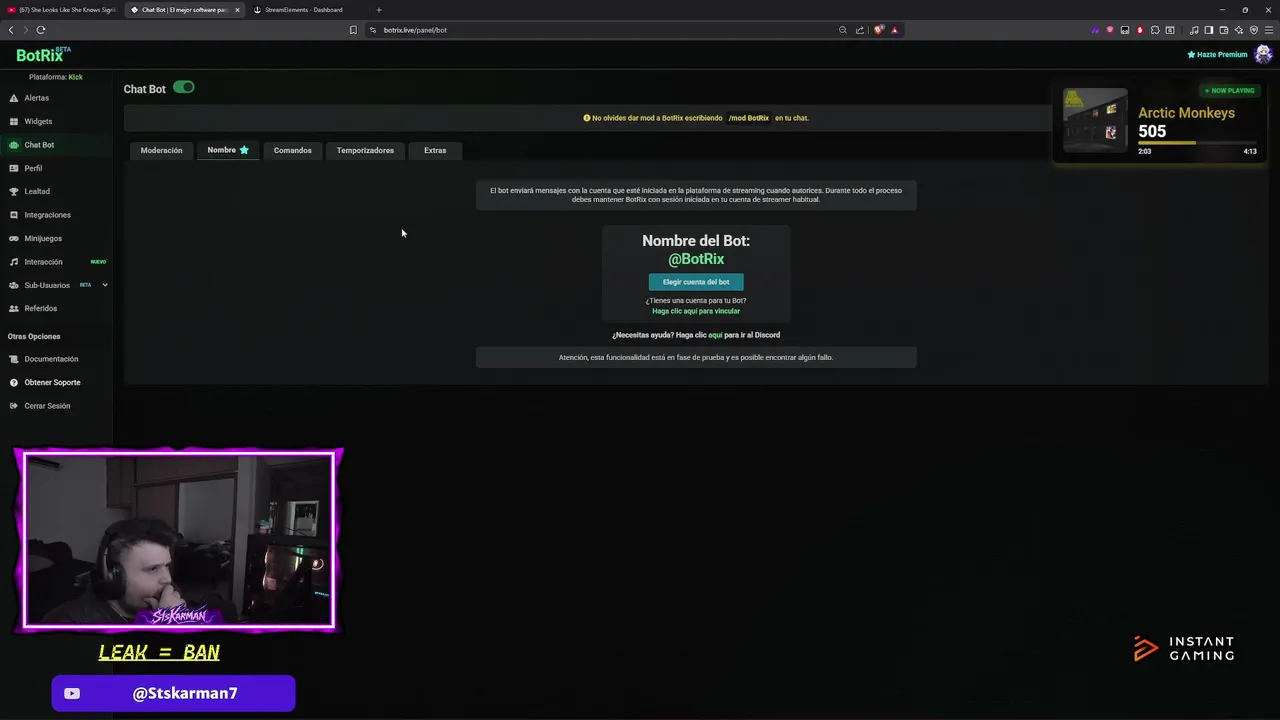
Task: Click the star icon on Nombre tab
Action: 244,150
